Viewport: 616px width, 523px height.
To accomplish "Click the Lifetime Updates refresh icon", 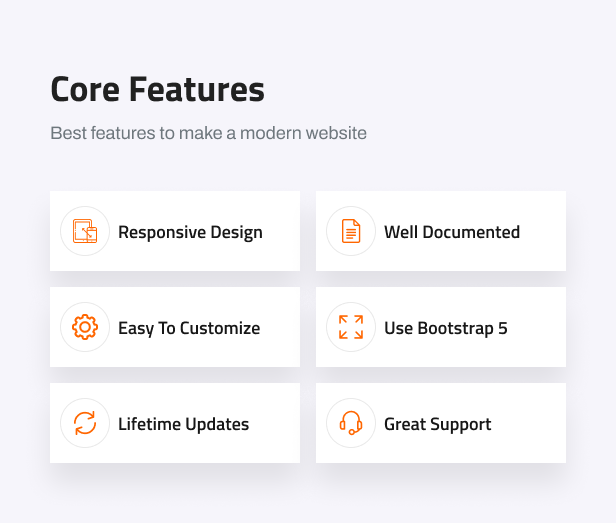I will click(85, 423).
